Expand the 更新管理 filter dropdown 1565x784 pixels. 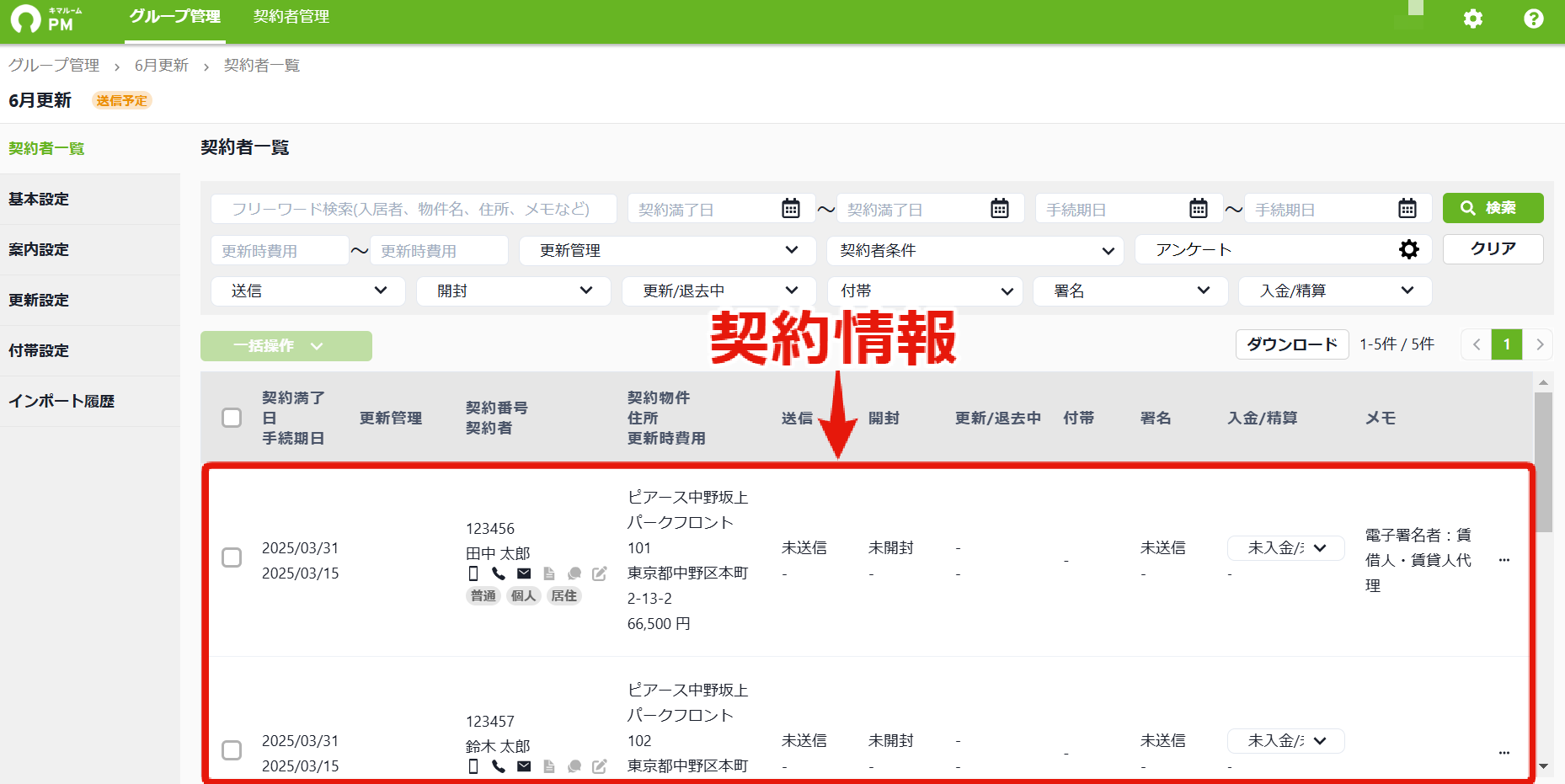coord(668,250)
